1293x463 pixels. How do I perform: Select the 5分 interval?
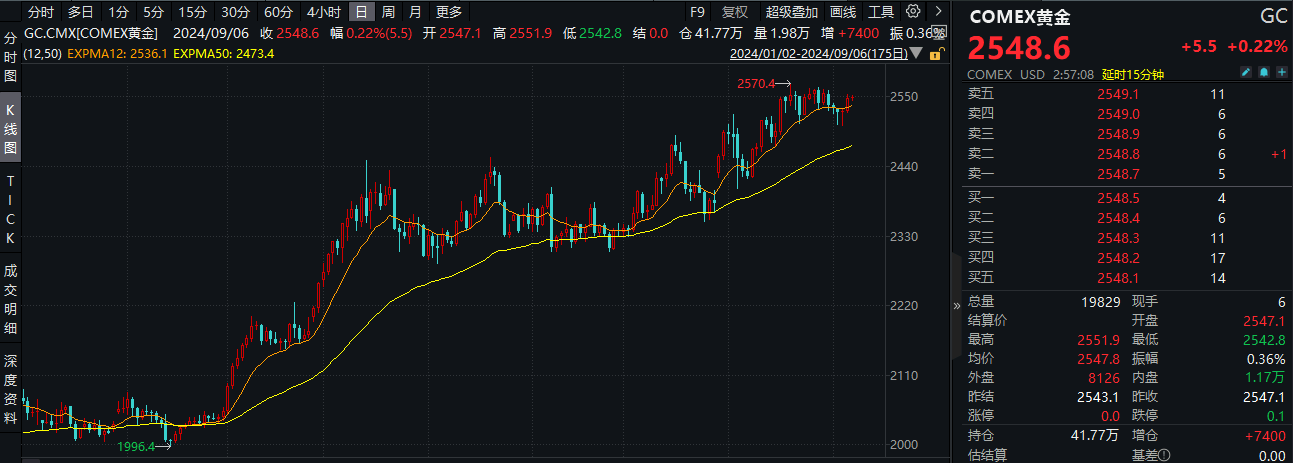[x=152, y=12]
